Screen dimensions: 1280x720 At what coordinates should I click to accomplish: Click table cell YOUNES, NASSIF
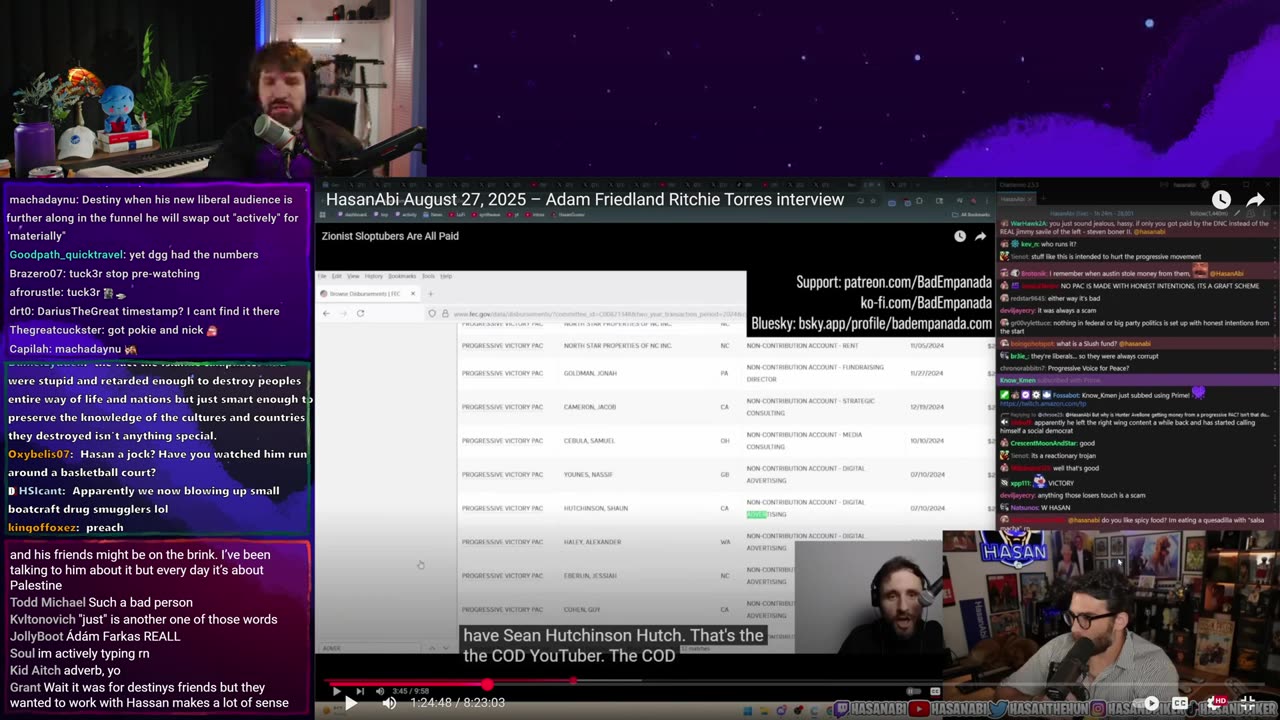pyautogui.click(x=588, y=474)
